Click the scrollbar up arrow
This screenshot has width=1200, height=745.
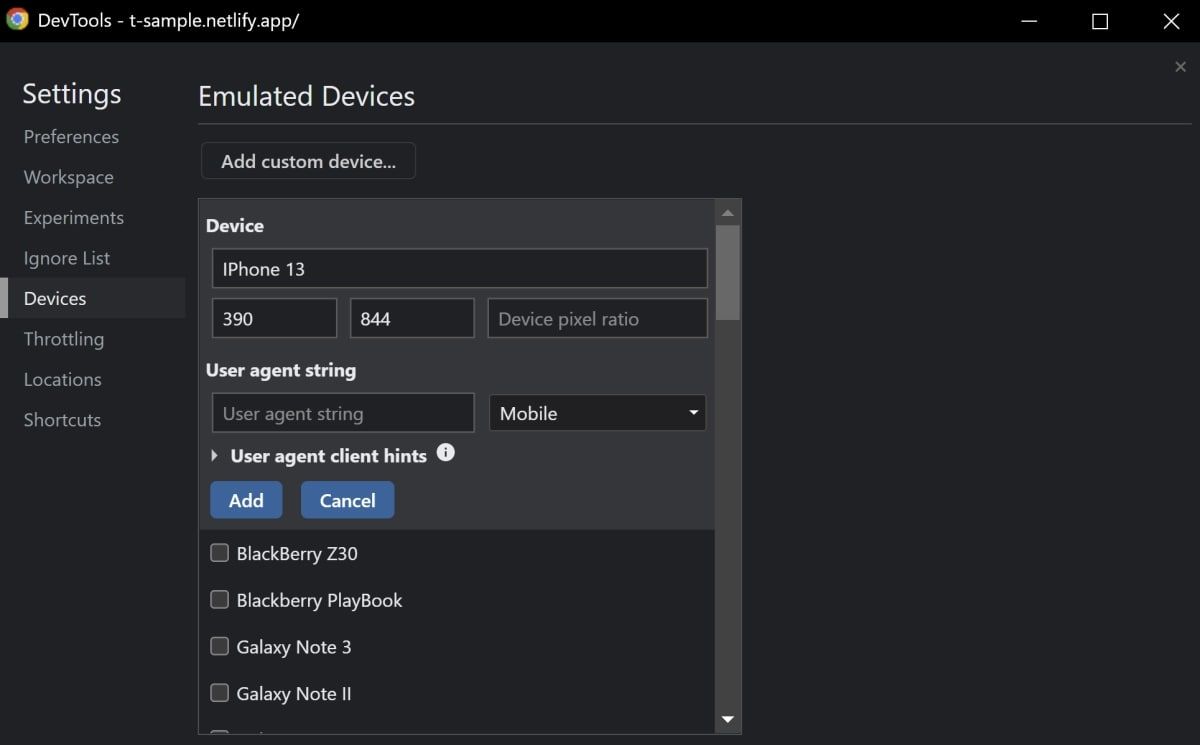pyautogui.click(x=728, y=213)
